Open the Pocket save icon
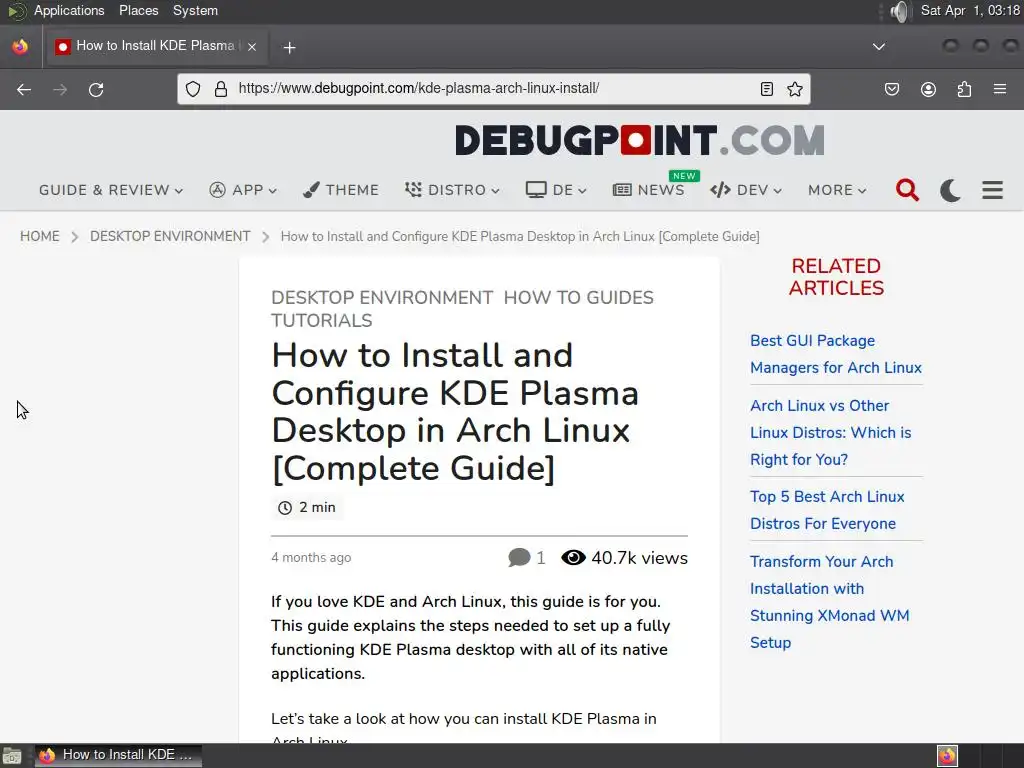Image resolution: width=1024 pixels, height=768 pixels. (891, 89)
